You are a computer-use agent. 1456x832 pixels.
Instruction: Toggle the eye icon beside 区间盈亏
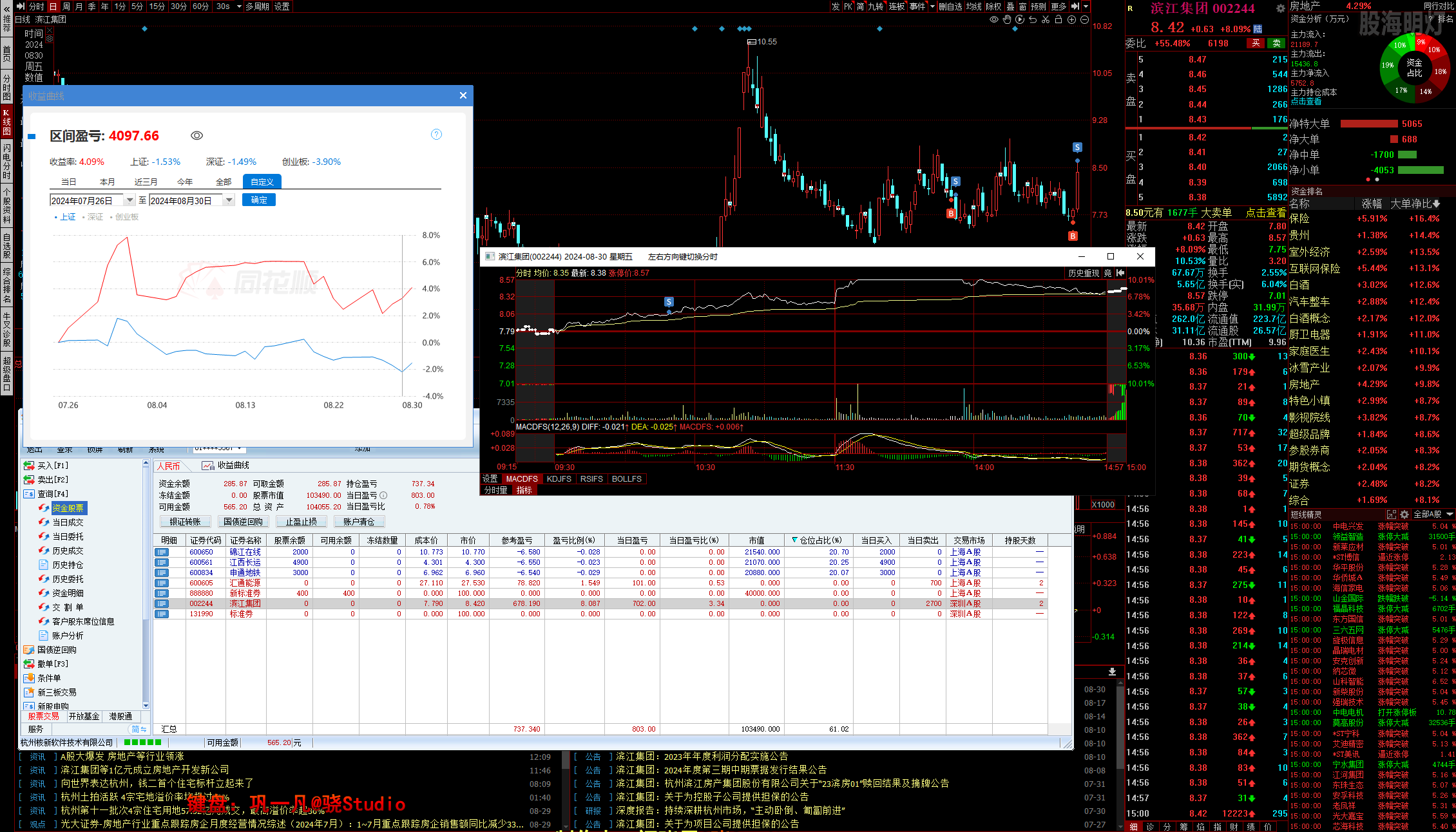click(197, 135)
